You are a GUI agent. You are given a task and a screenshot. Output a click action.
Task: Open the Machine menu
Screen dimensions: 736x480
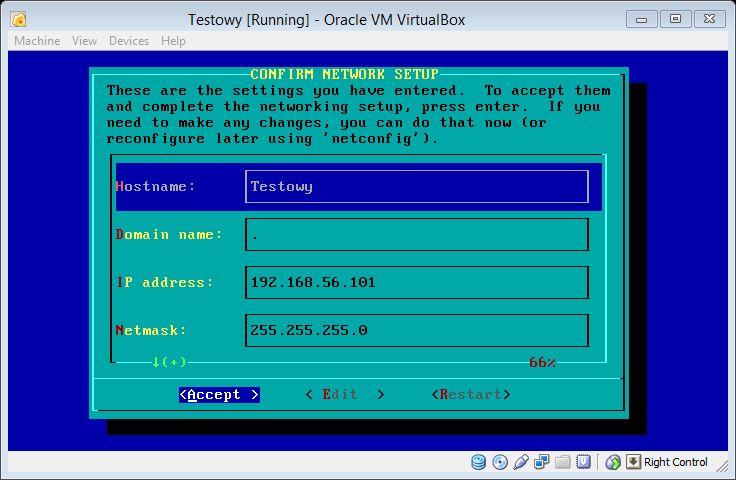37,41
